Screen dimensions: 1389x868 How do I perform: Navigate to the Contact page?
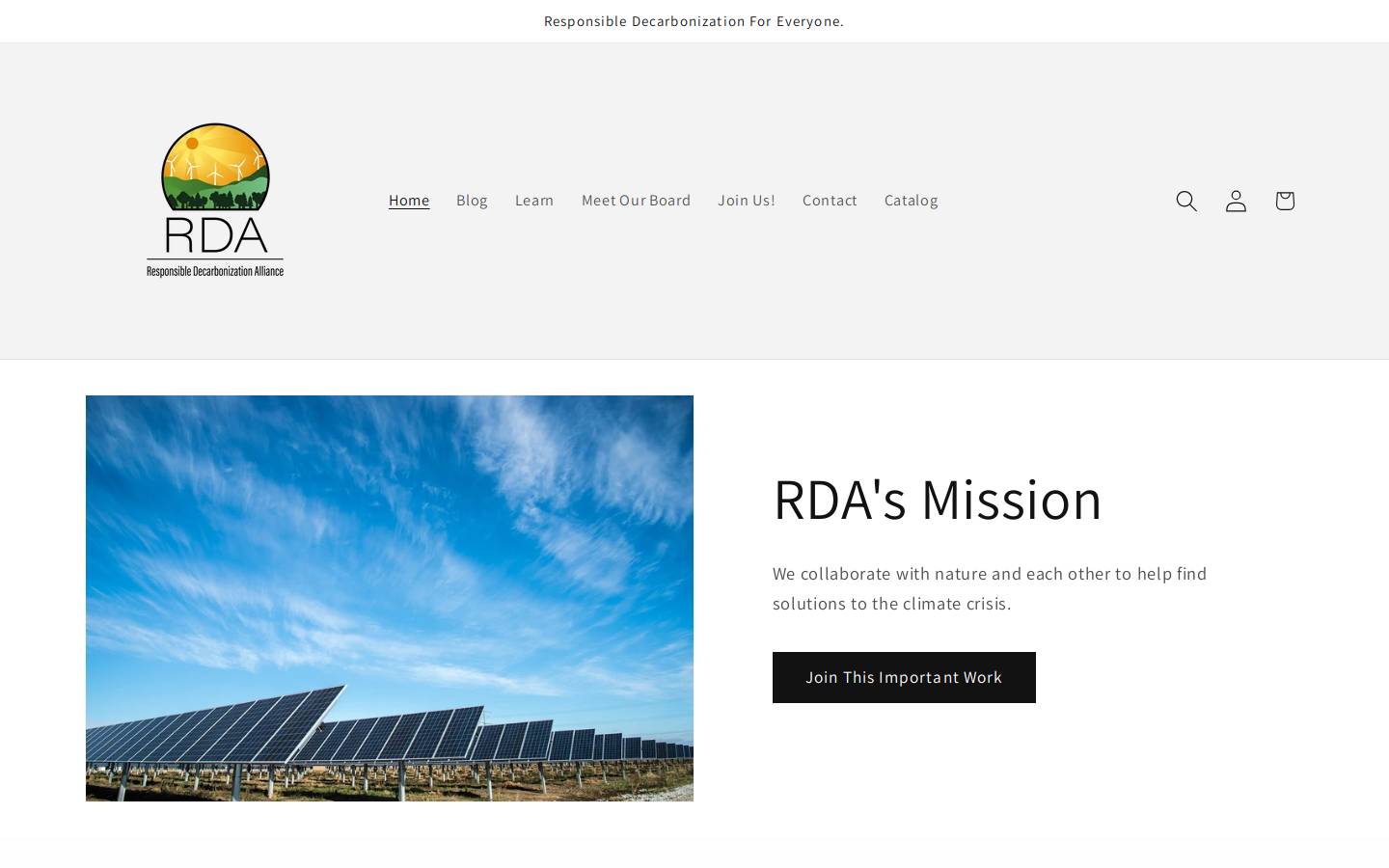pos(830,201)
